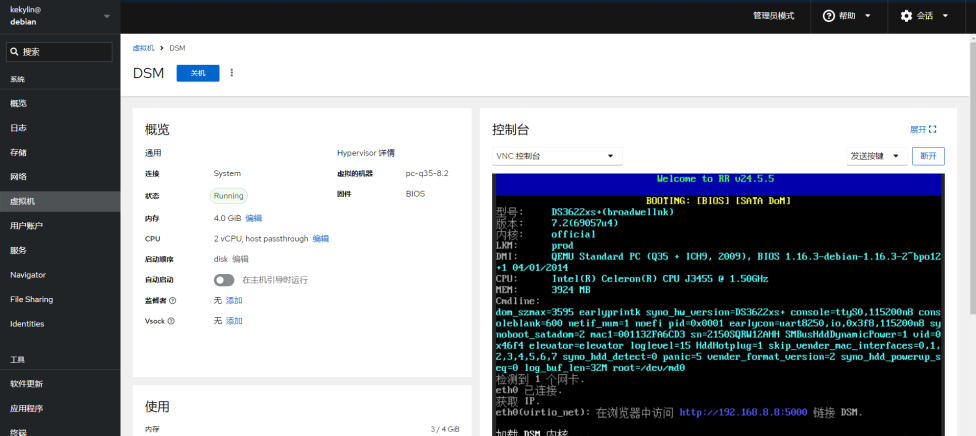This screenshot has width=976, height=436.
Task: Edit the CPU setting link
Action: [321, 239]
